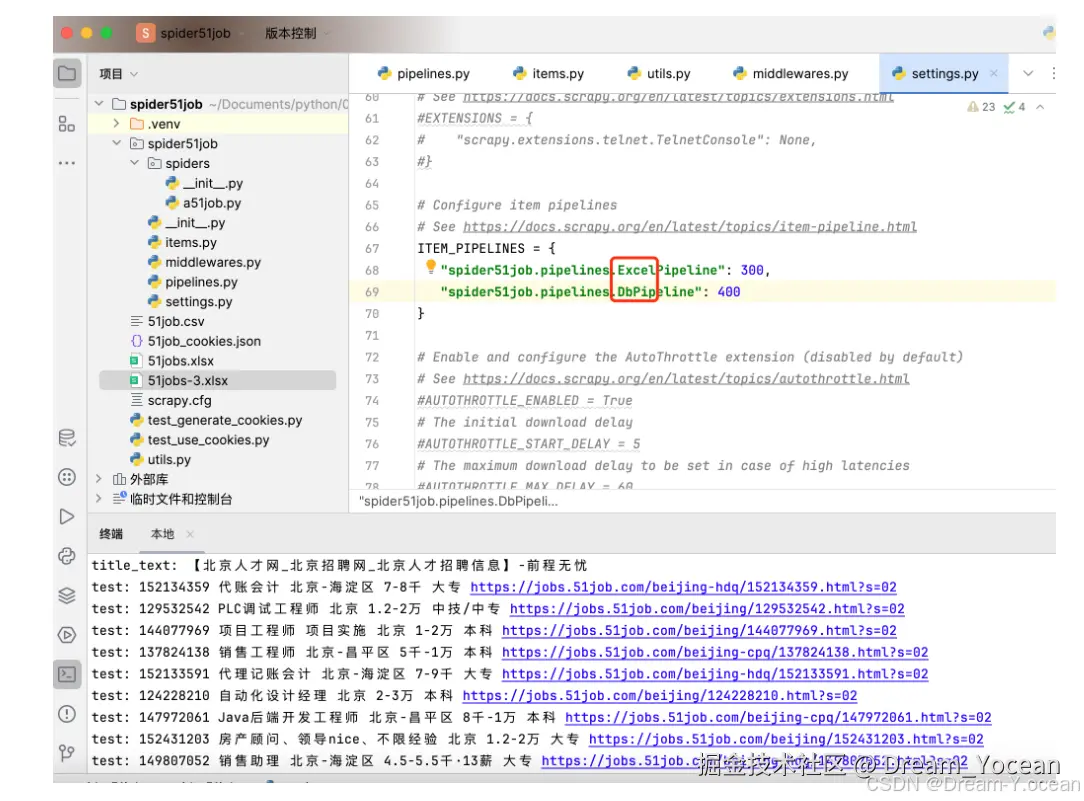Open the autothrottle.html docs link

(686, 379)
